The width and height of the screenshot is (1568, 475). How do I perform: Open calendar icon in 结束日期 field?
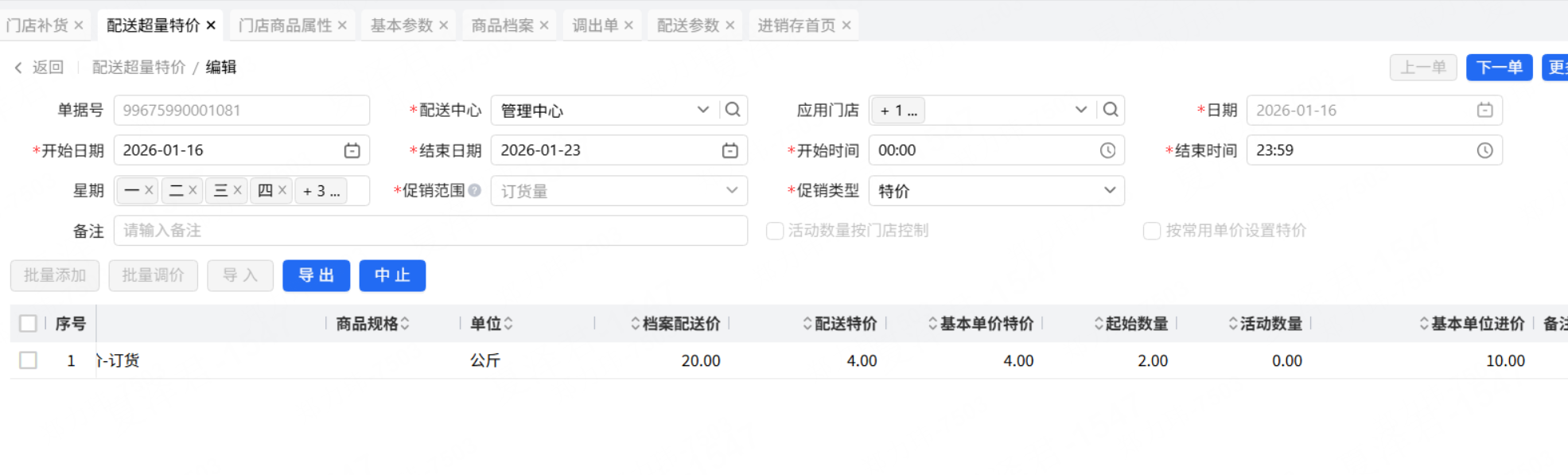730,150
